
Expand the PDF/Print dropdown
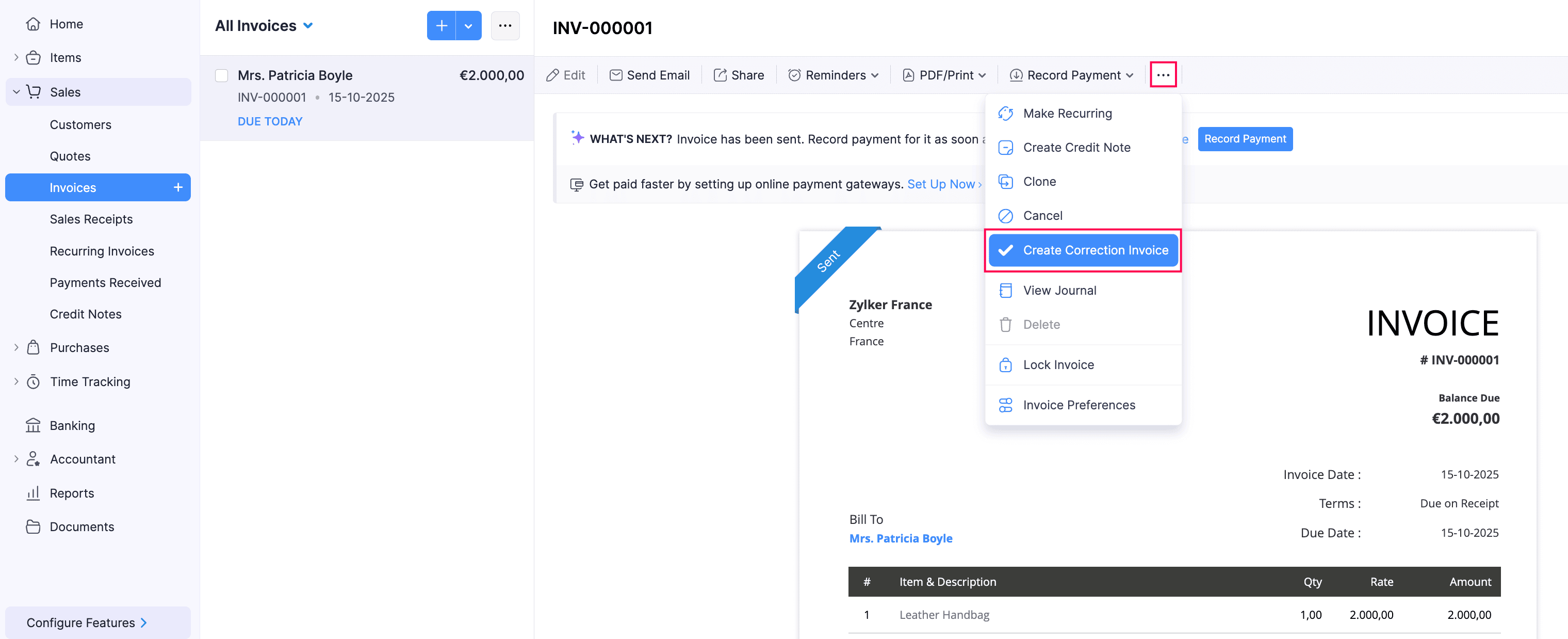(x=947, y=75)
